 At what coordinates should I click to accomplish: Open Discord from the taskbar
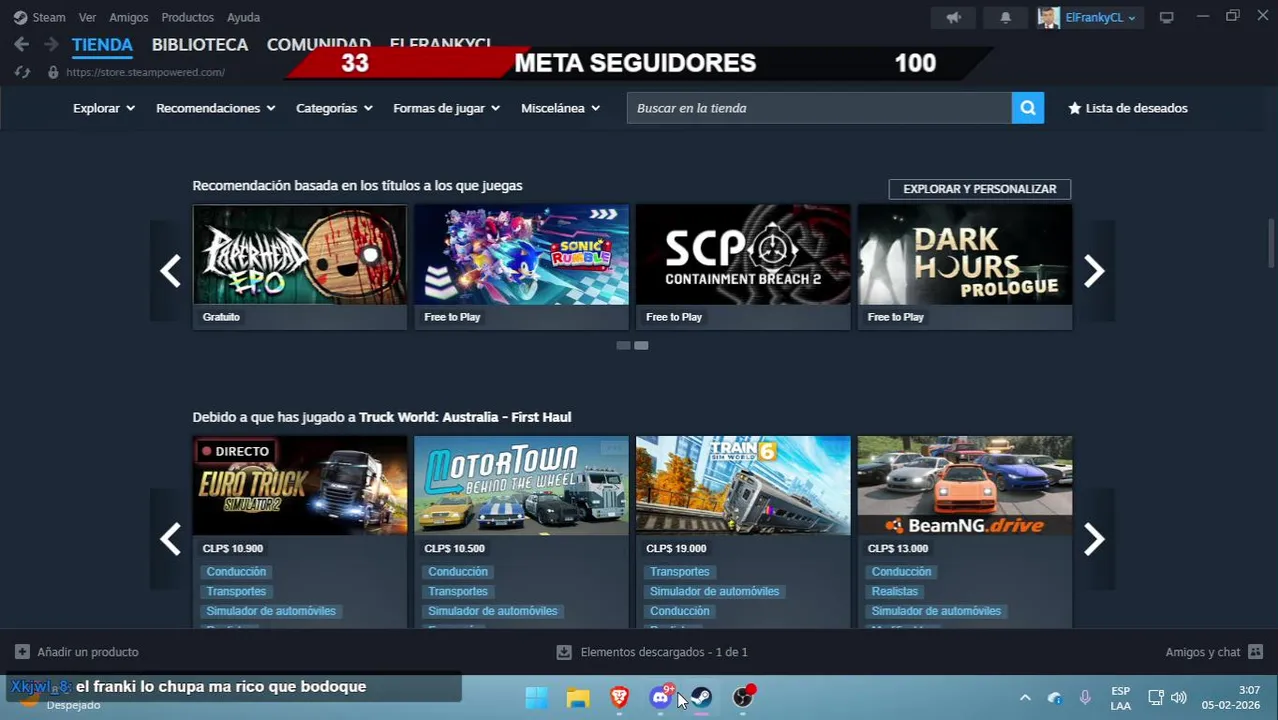tap(660, 698)
